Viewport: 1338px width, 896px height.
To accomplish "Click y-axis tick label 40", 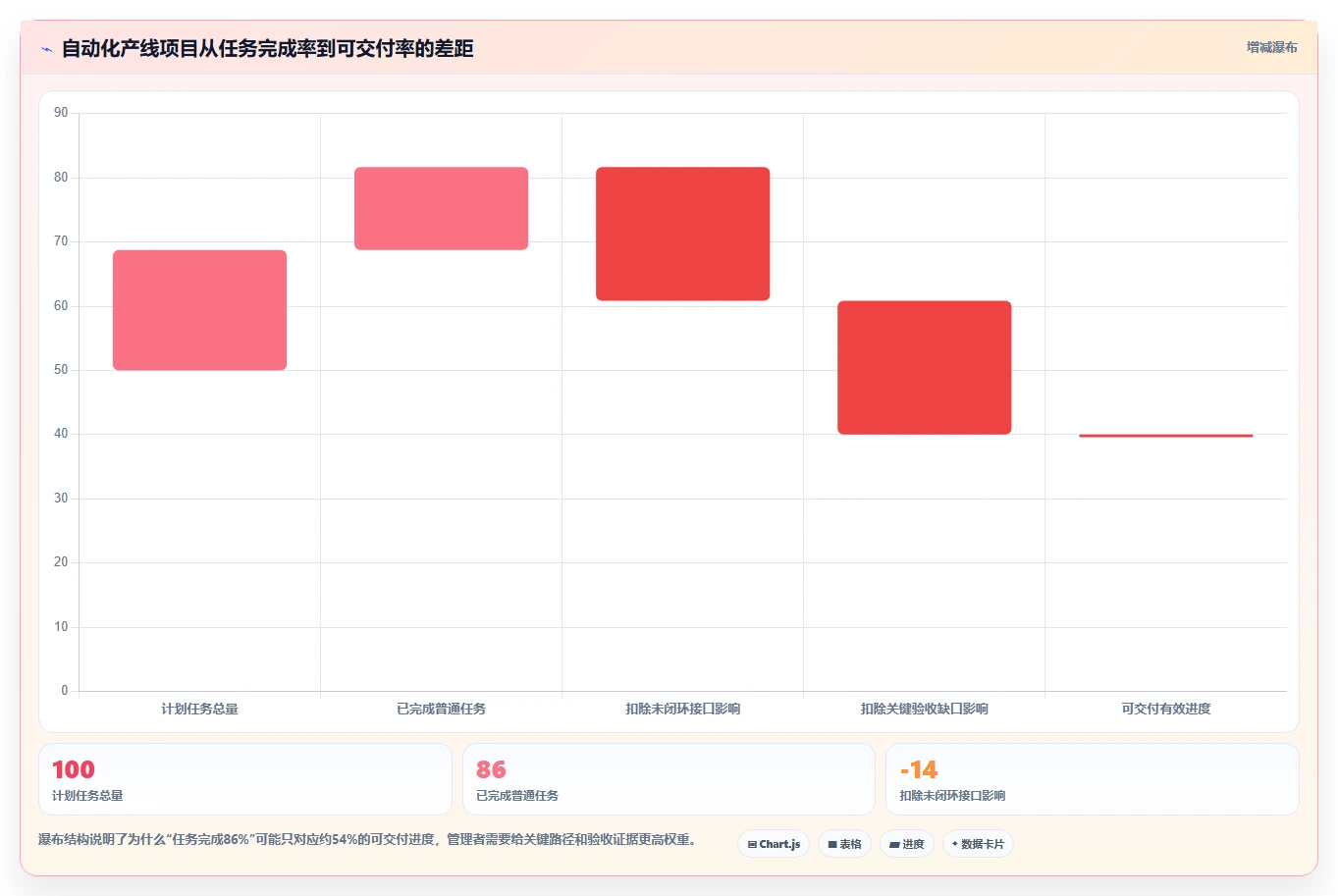I will [x=61, y=434].
